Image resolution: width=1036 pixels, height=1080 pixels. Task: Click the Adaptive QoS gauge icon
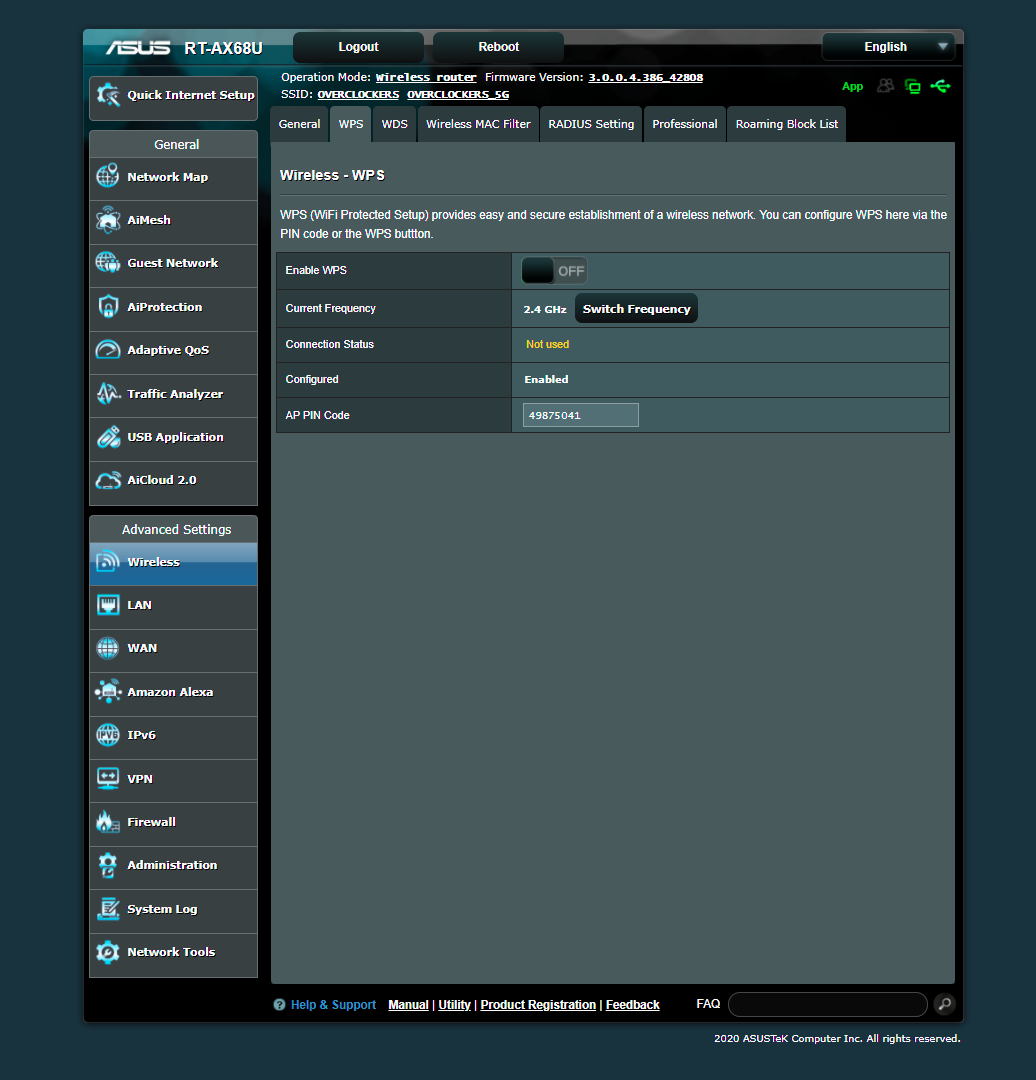click(107, 350)
